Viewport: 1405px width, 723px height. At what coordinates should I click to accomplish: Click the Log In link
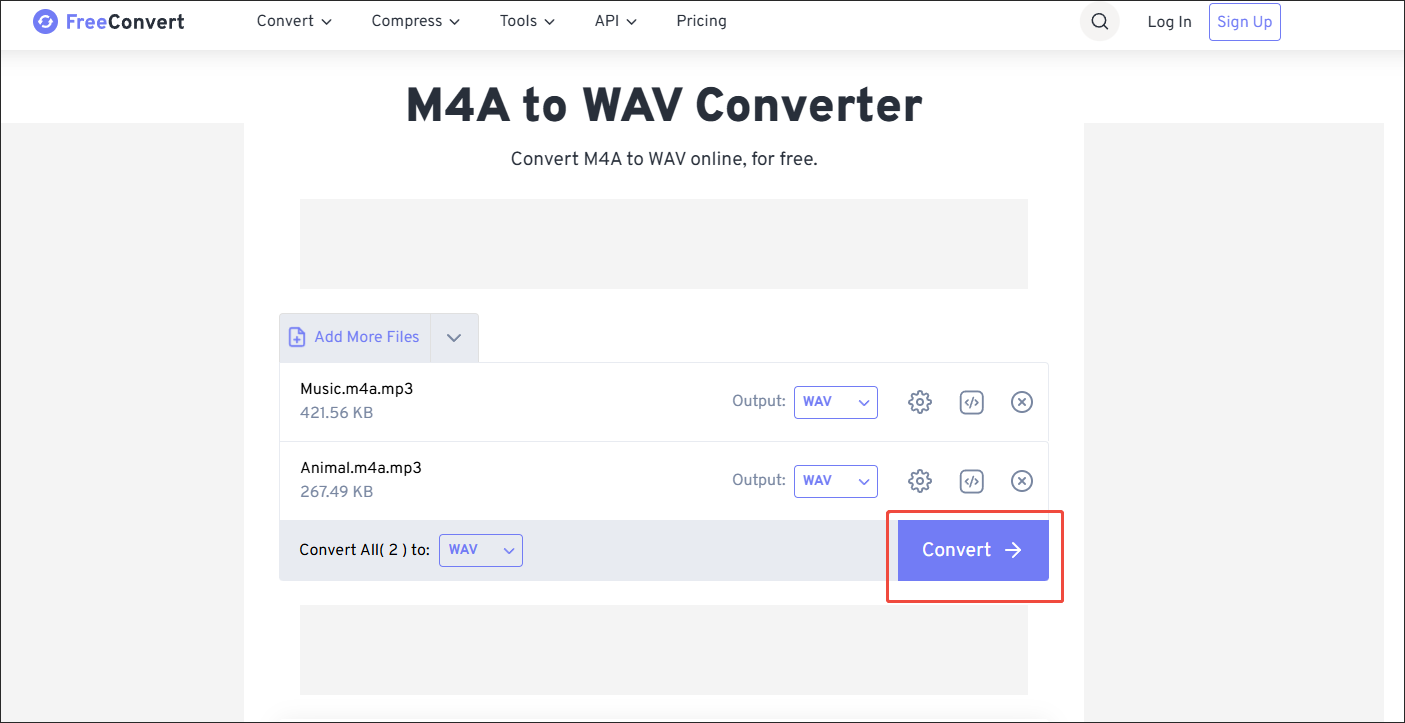tap(1169, 21)
